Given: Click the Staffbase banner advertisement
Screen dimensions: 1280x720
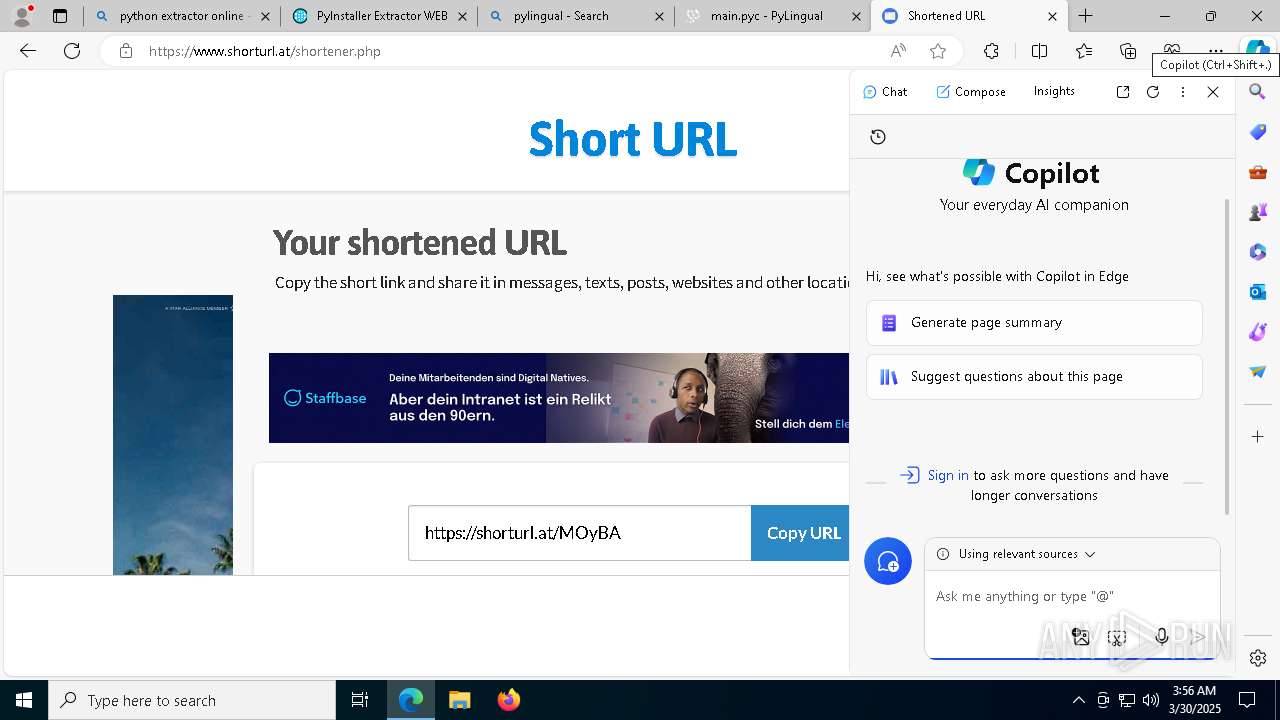Looking at the screenshot, I should click(559, 398).
